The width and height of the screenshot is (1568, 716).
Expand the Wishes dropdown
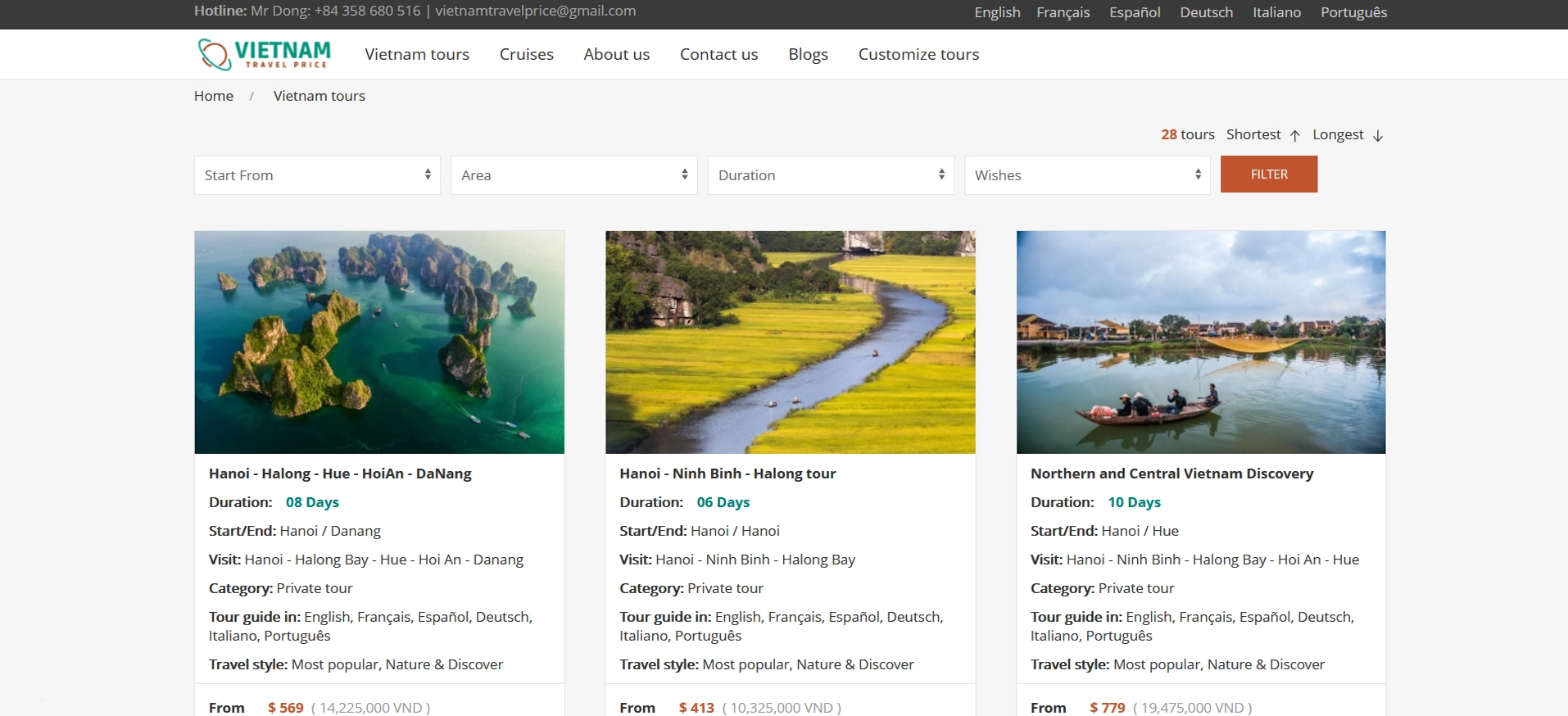1087,175
